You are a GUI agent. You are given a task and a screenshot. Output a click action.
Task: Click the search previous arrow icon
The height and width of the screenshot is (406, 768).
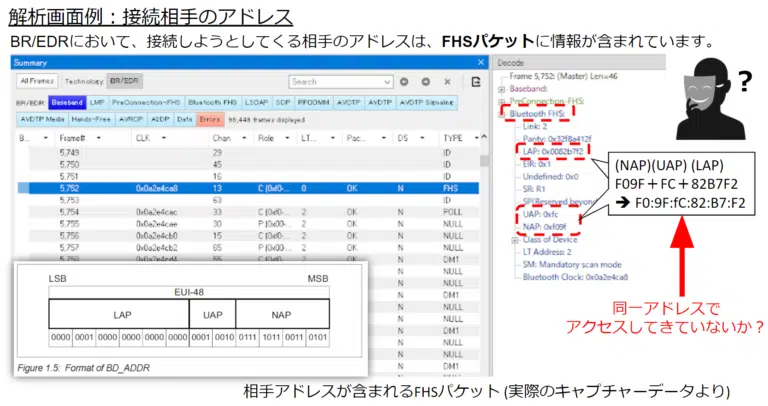[x=404, y=82]
